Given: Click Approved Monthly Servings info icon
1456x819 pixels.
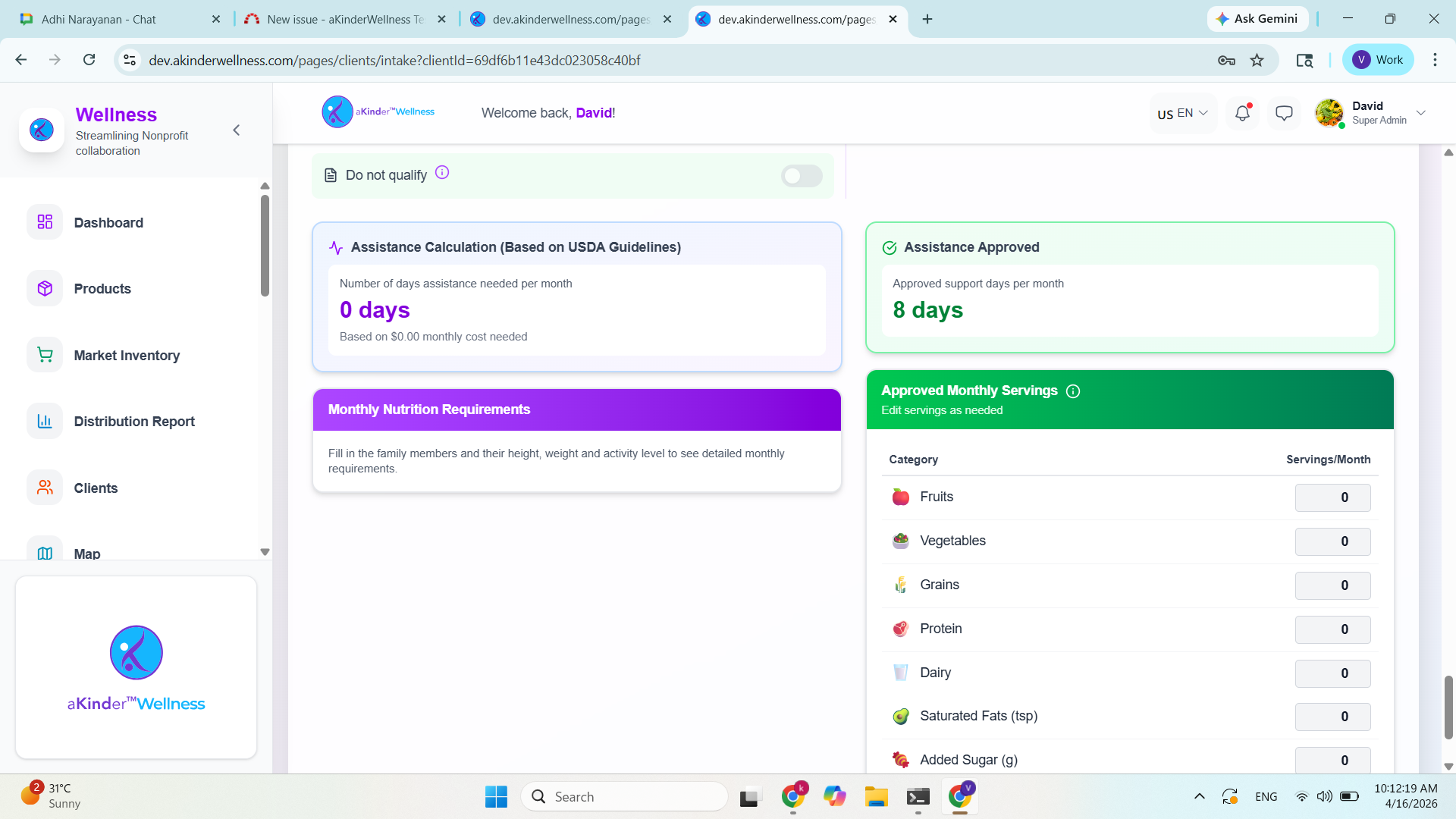Looking at the screenshot, I should click(1073, 391).
